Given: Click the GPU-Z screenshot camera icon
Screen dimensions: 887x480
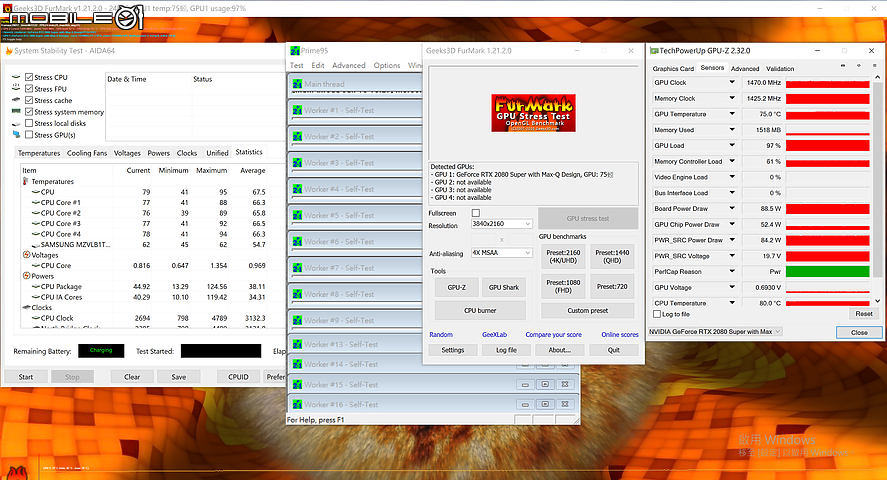Looking at the screenshot, I should (x=843, y=66).
